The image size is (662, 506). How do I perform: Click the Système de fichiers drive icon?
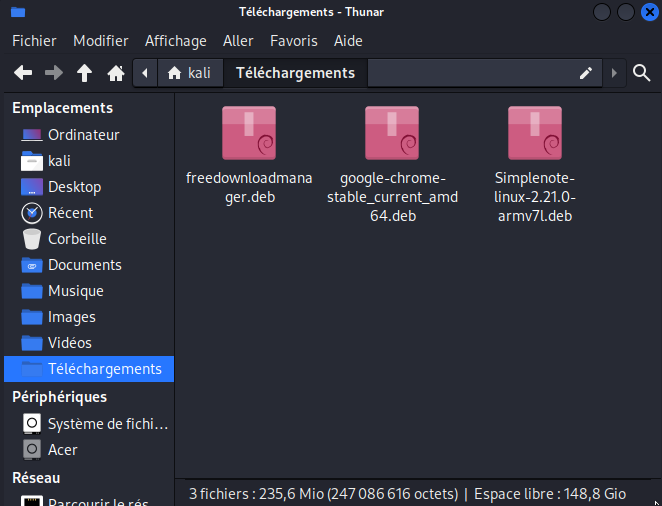click(x=32, y=424)
